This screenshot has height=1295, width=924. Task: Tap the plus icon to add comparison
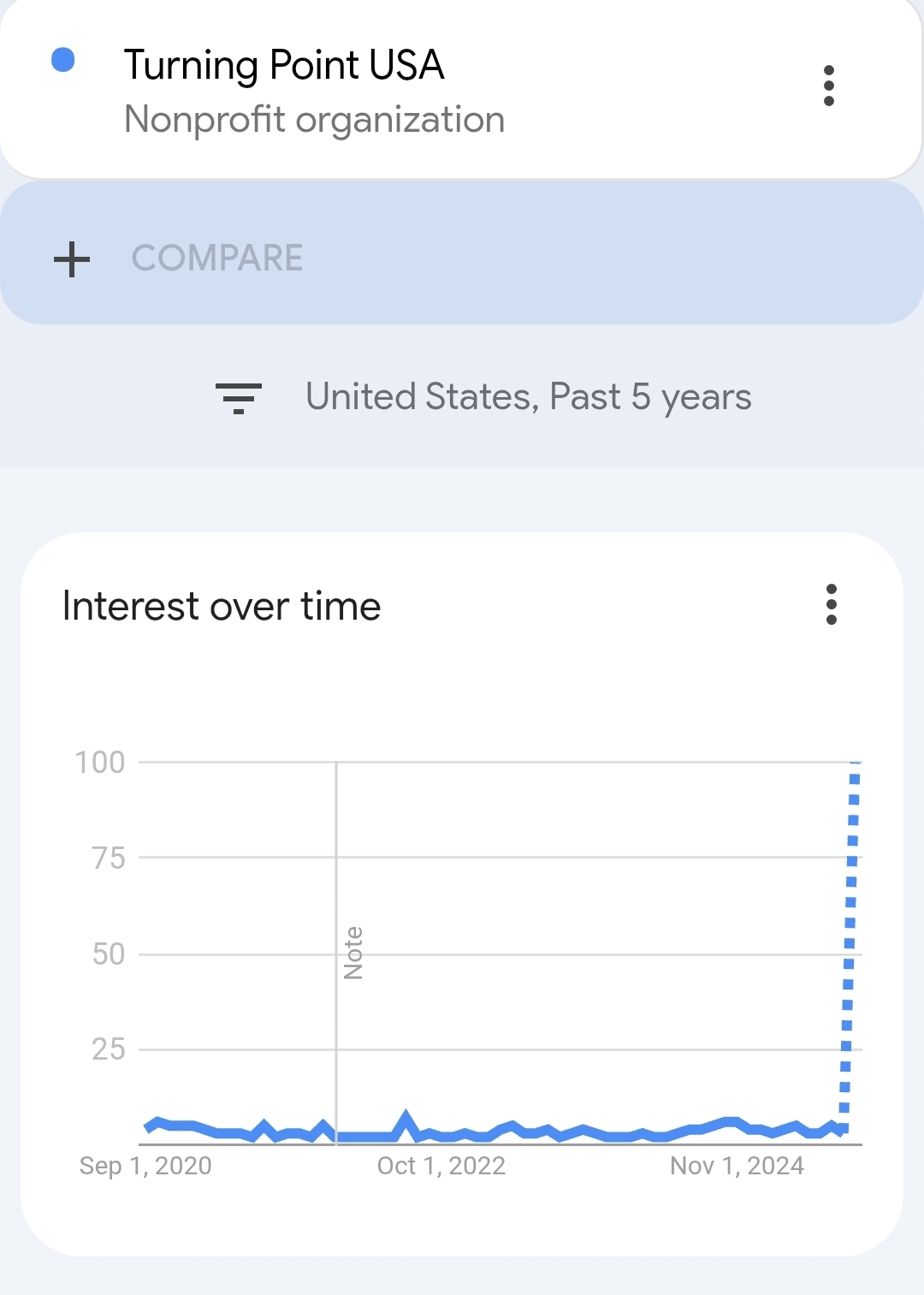pos(72,258)
